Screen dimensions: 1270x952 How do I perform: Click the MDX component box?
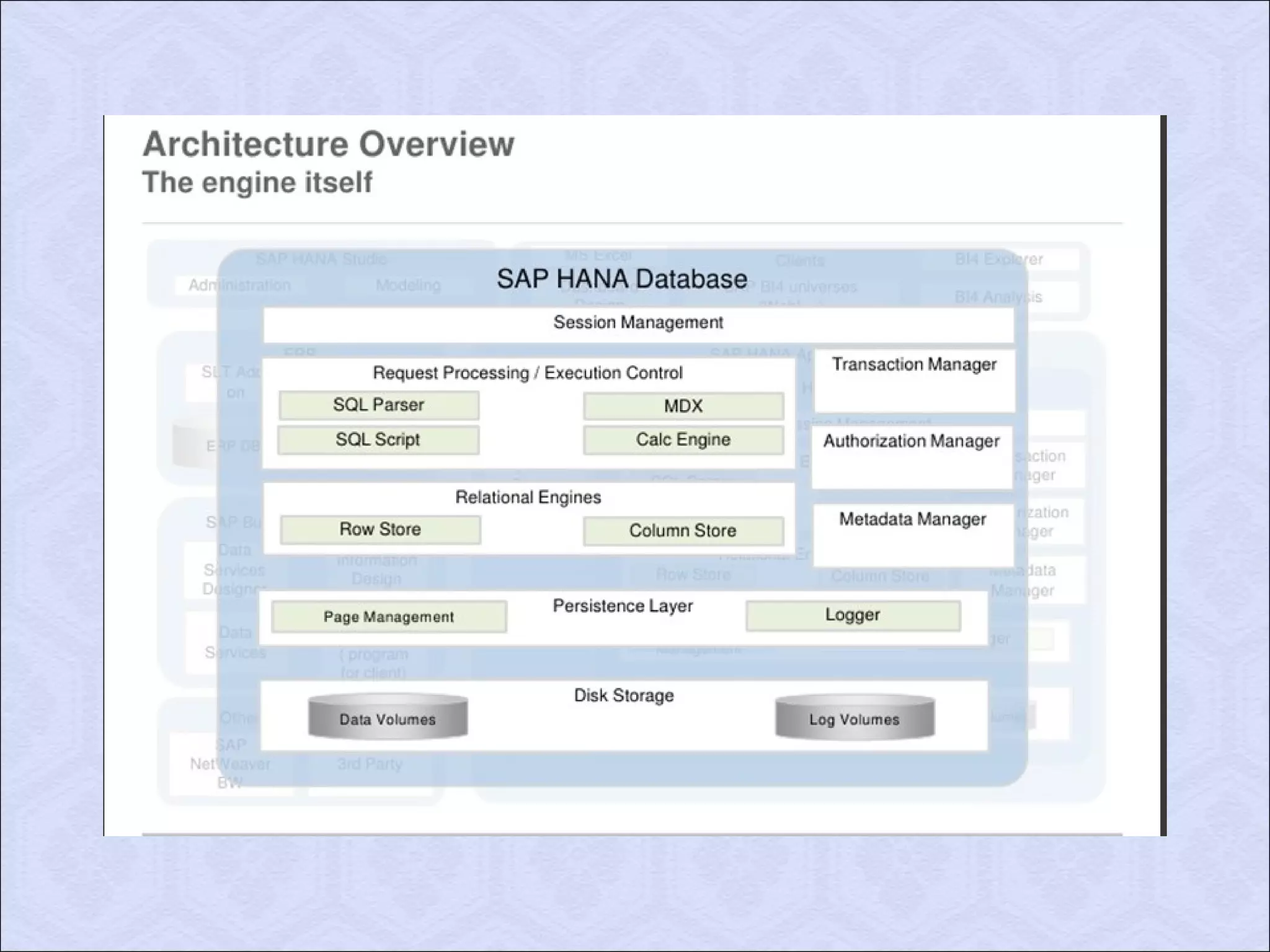click(x=683, y=407)
